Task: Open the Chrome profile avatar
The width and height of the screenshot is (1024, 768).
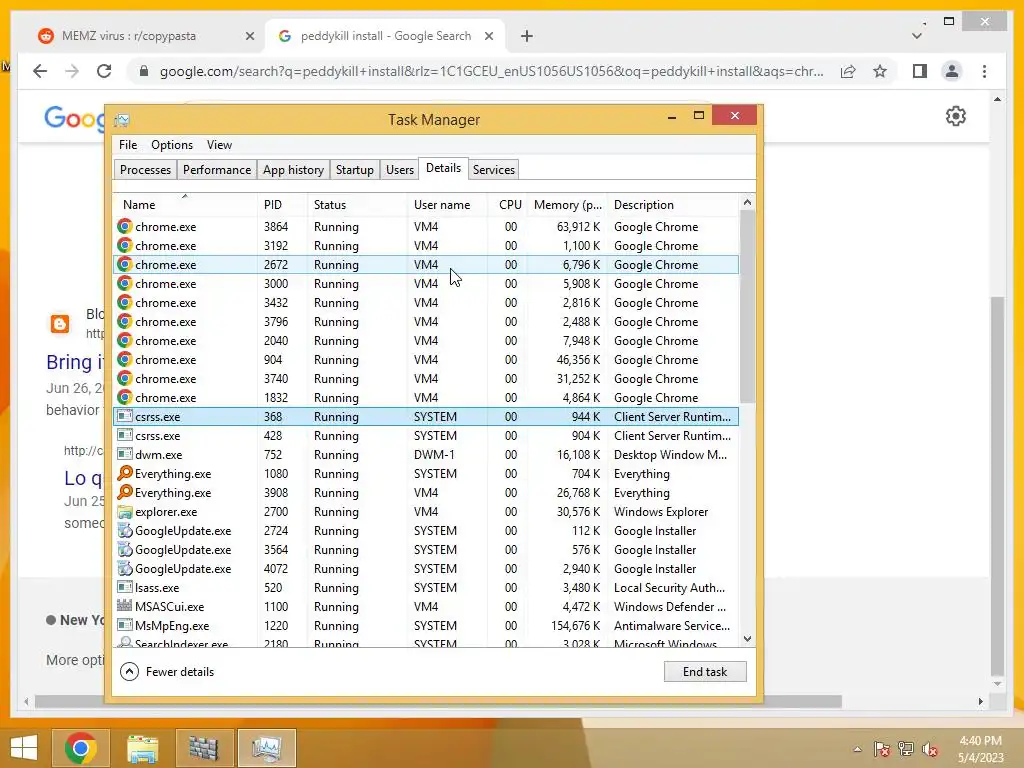Action: click(952, 71)
